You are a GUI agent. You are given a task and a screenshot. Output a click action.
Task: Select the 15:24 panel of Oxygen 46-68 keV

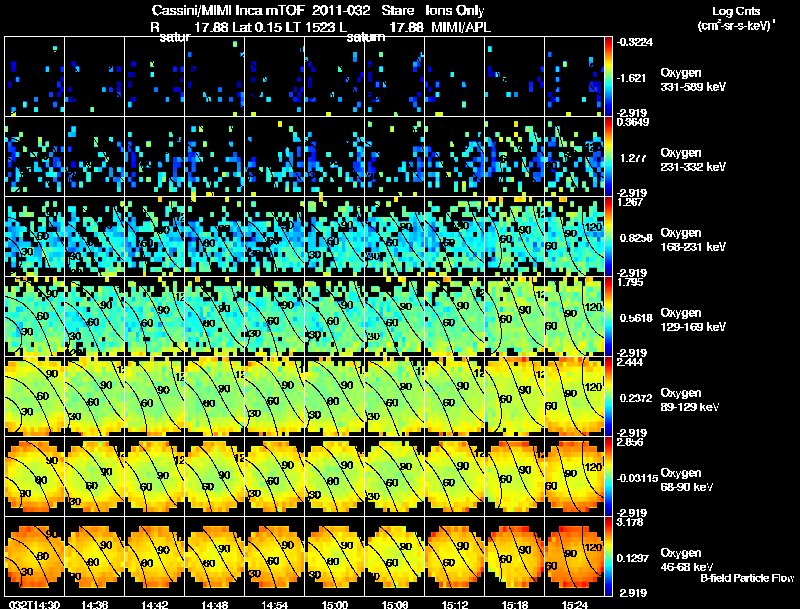tap(574, 556)
